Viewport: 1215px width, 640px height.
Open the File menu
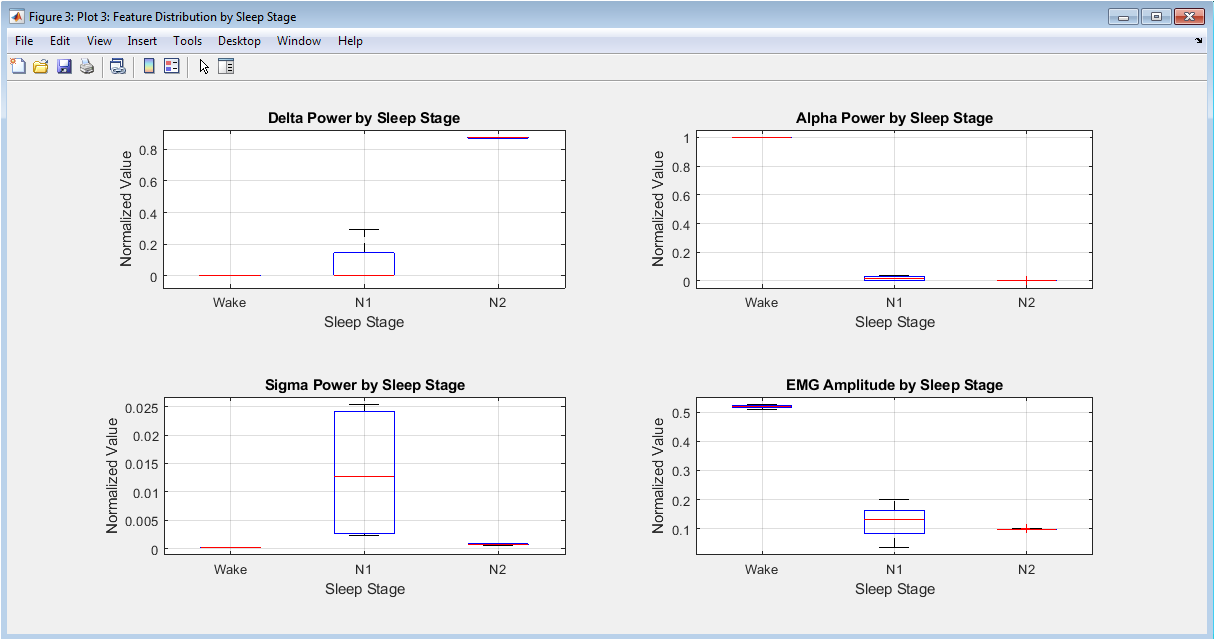24,41
